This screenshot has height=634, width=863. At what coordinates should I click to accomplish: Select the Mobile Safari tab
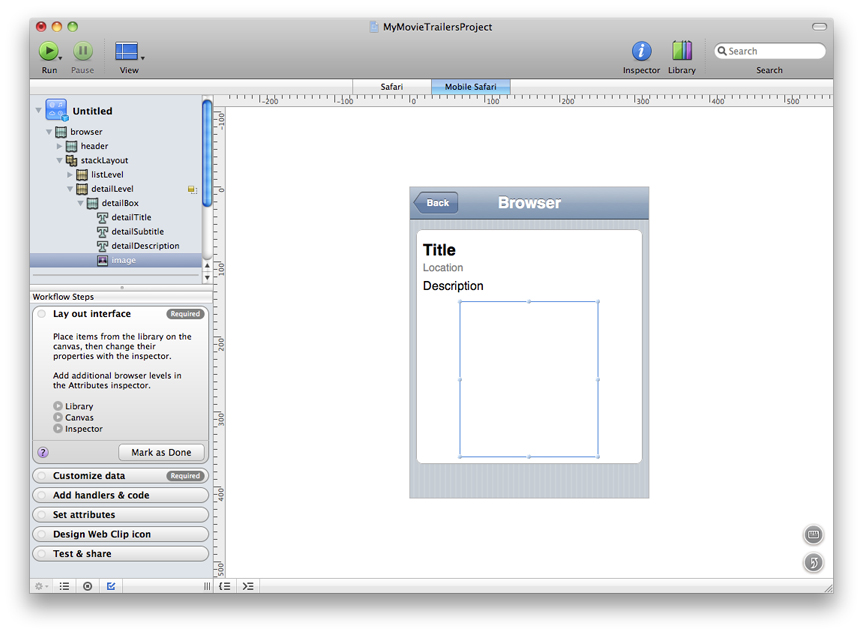point(470,87)
